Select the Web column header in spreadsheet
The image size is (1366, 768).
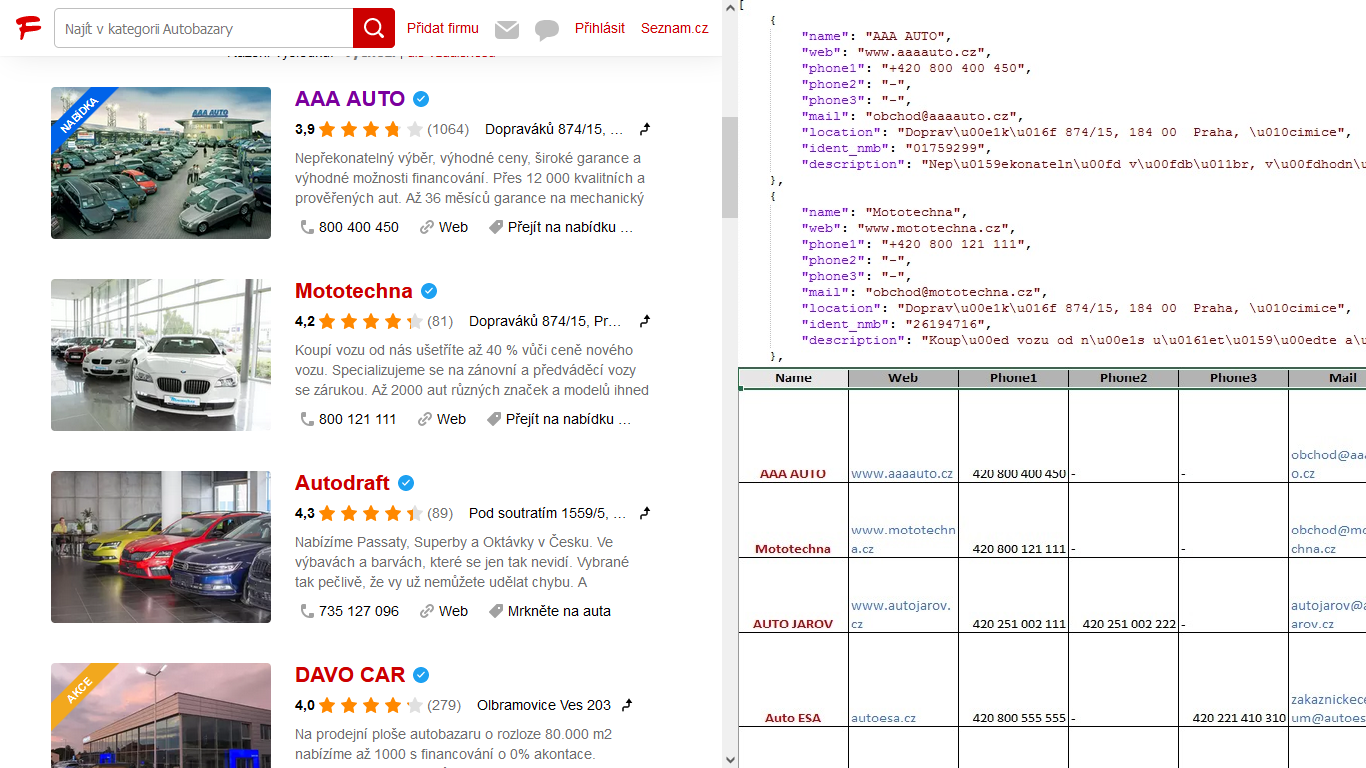903,378
